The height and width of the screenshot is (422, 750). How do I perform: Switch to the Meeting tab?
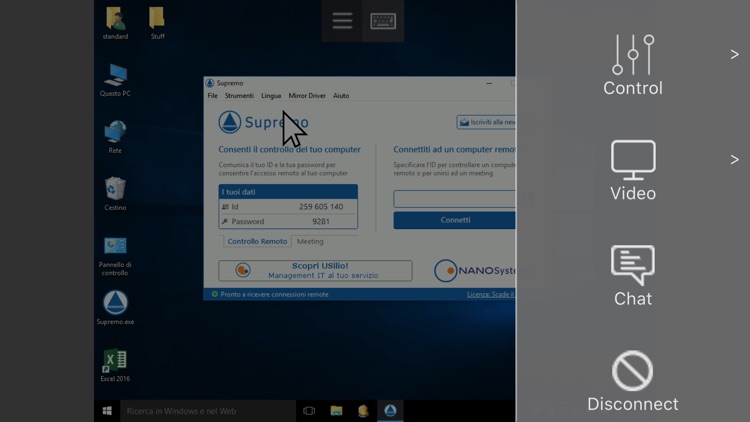pos(310,241)
